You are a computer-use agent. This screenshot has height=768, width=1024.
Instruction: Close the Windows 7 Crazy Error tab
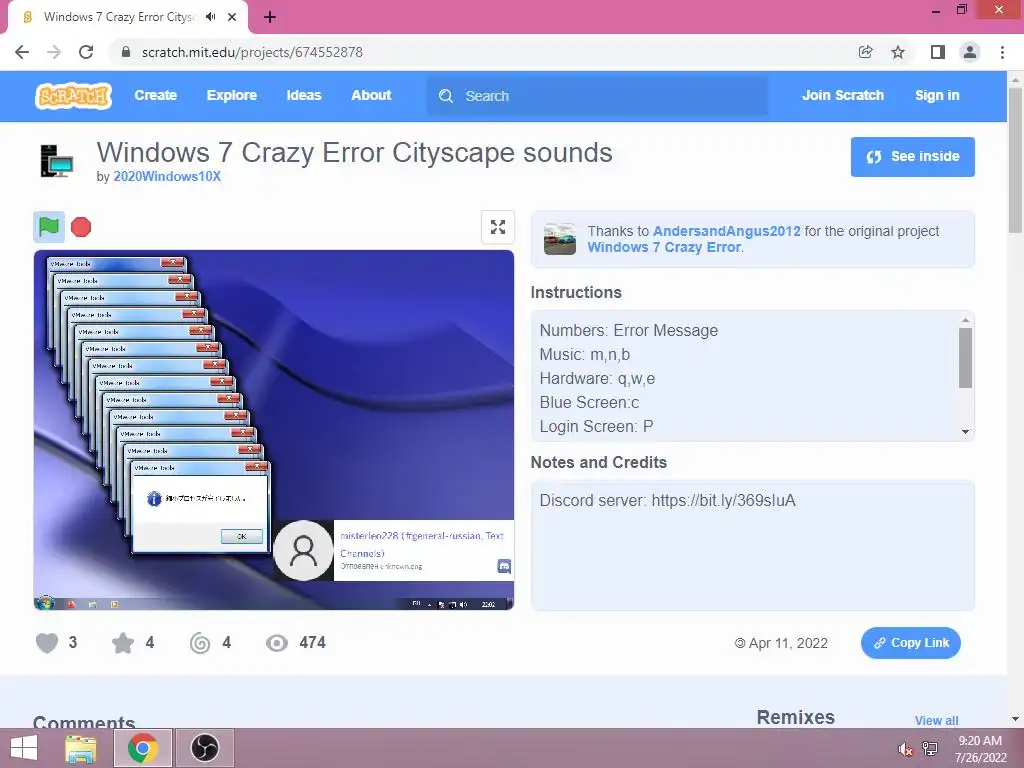pyautogui.click(x=232, y=17)
